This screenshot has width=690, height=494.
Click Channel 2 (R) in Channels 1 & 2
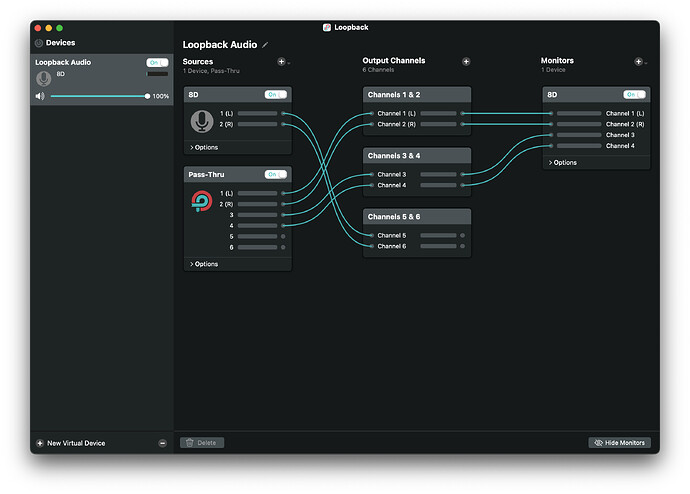[396, 124]
